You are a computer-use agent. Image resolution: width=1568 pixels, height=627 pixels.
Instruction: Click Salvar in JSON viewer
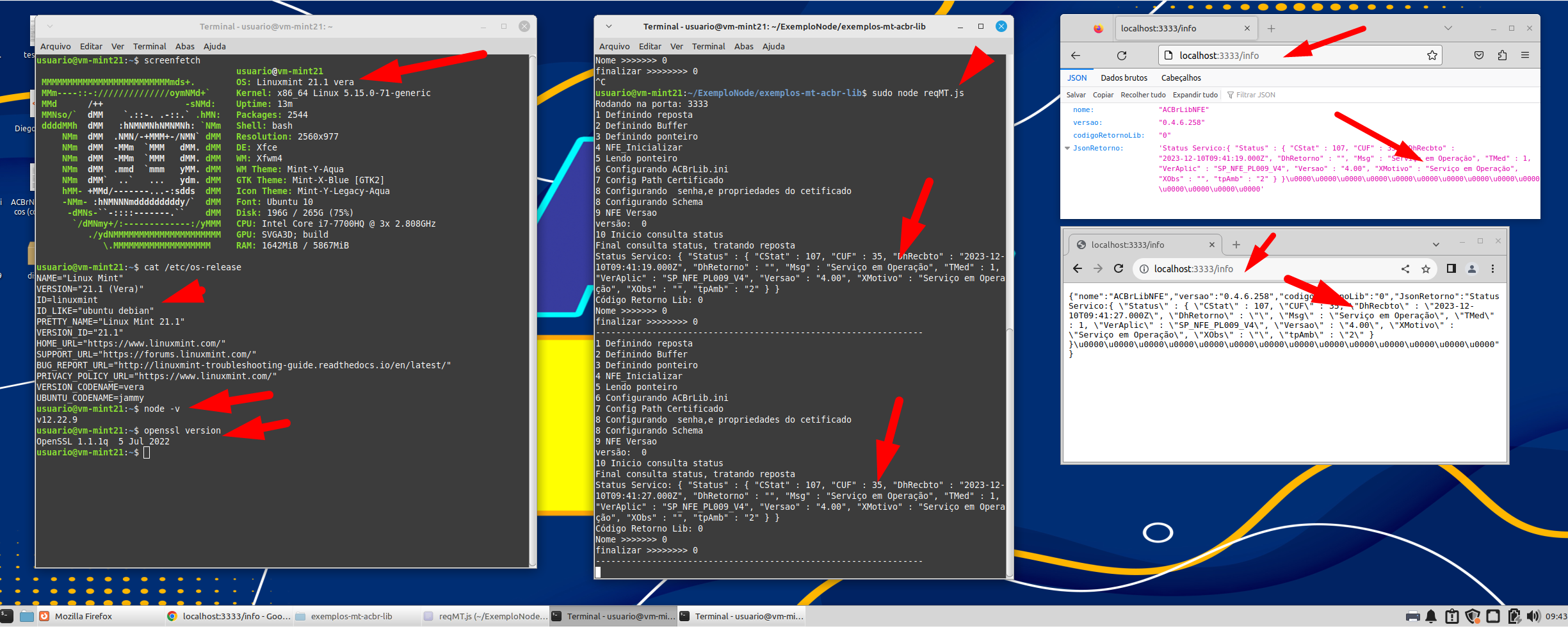(x=1076, y=95)
